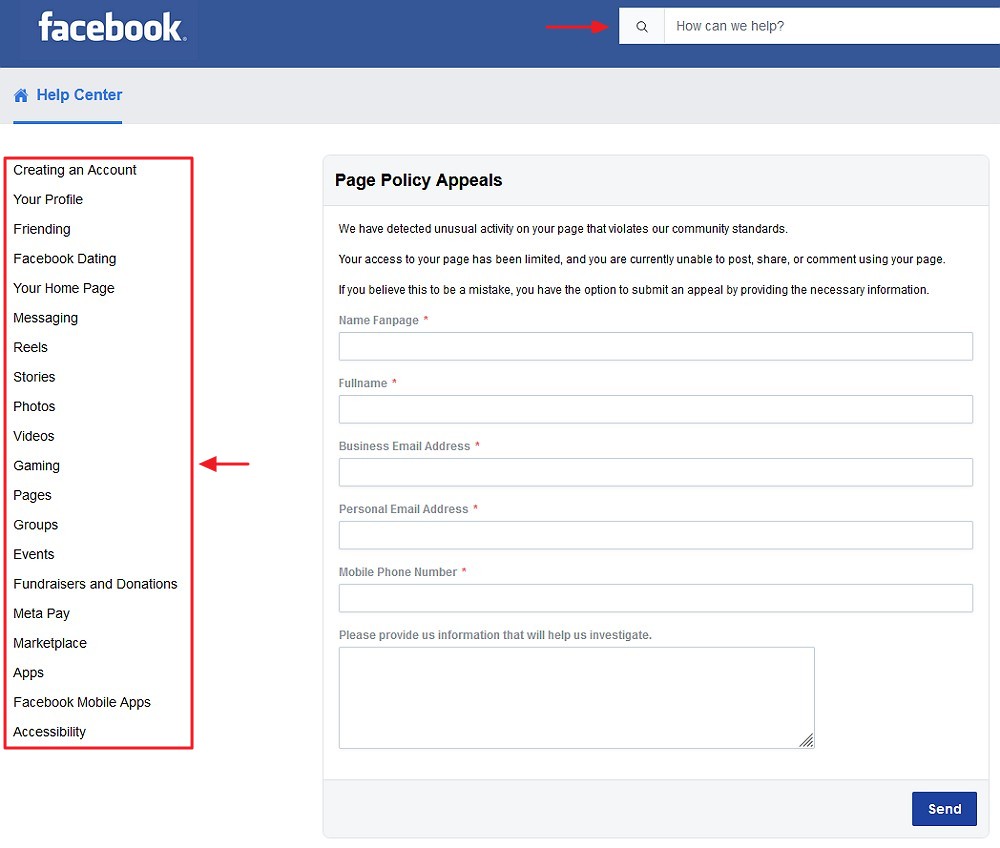Go to the Accessibility topic
Screen dimensions: 1000x848
pos(49,732)
